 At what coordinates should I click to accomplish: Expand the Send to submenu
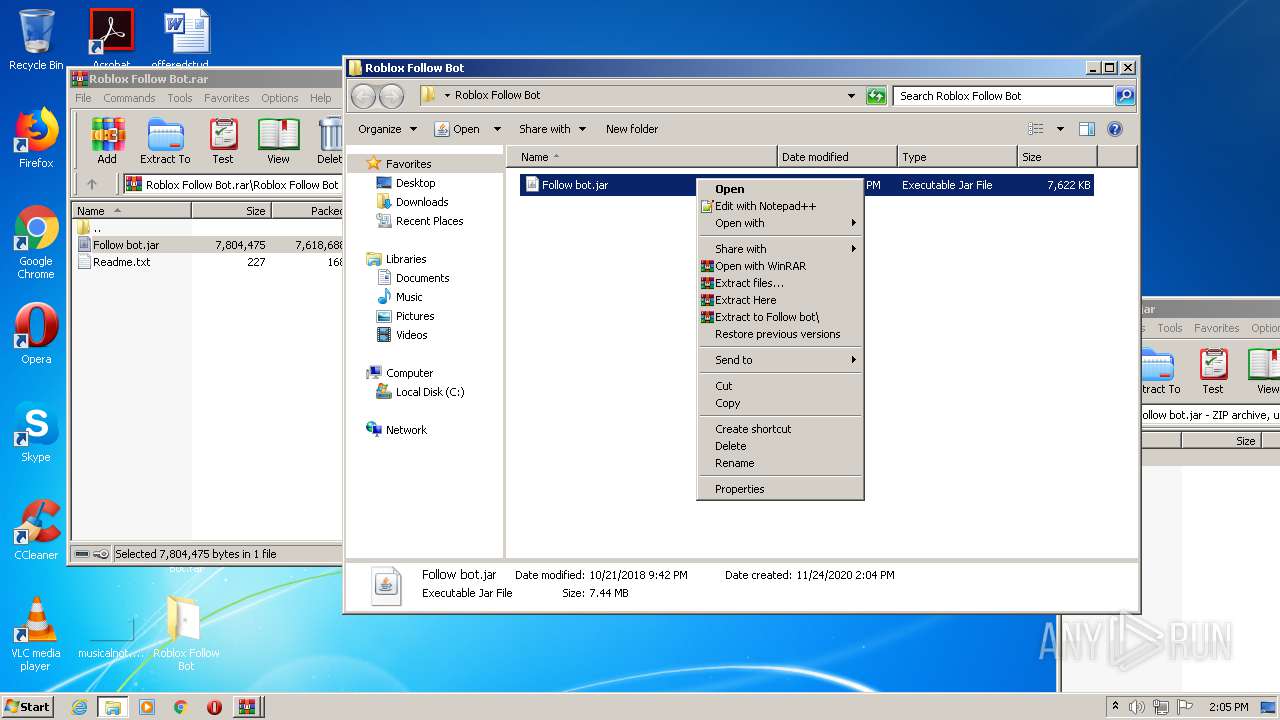780,360
